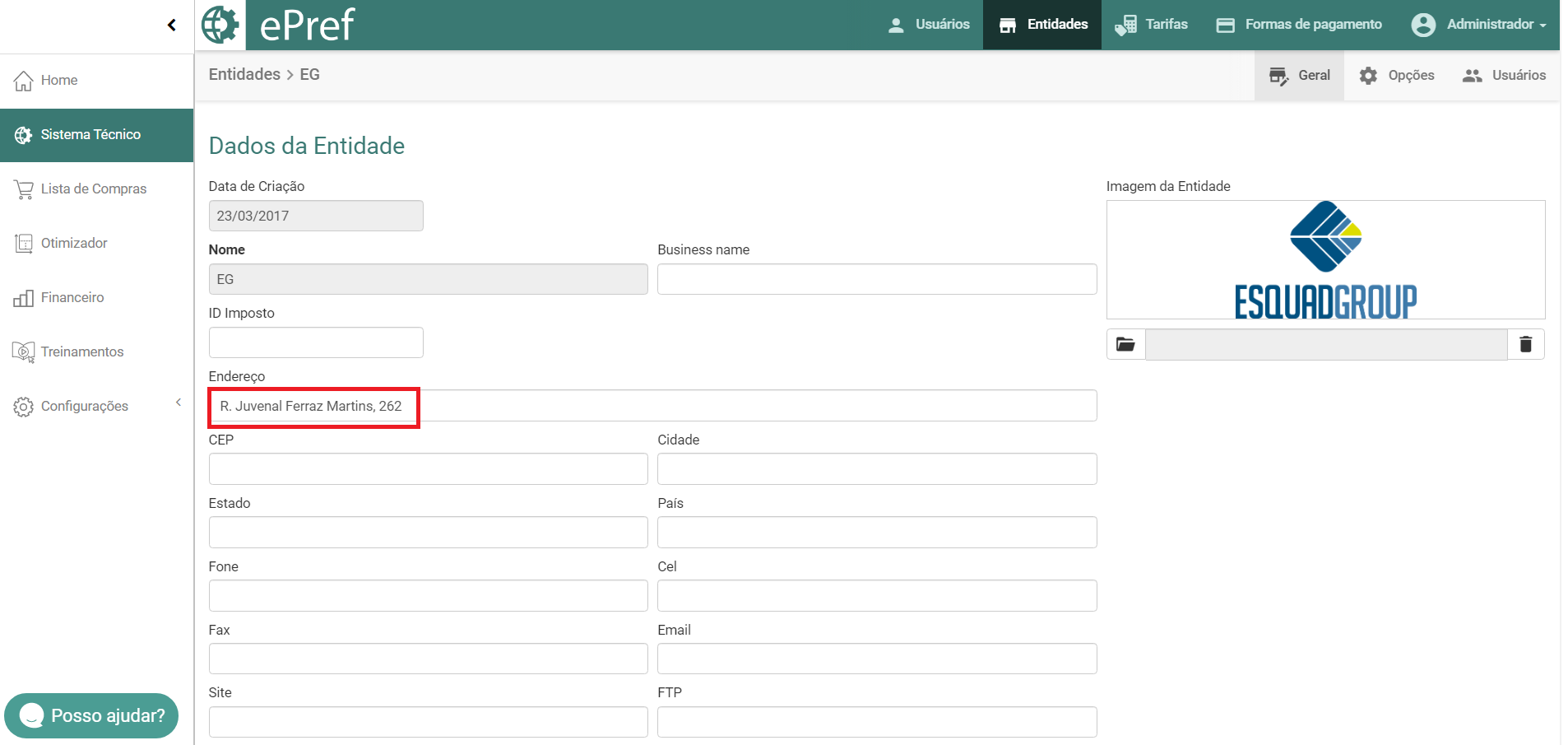The height and width of the screenshot is (745, 1568).
Task: Click the ePref globe logo icon
Action: coord(220,25)
